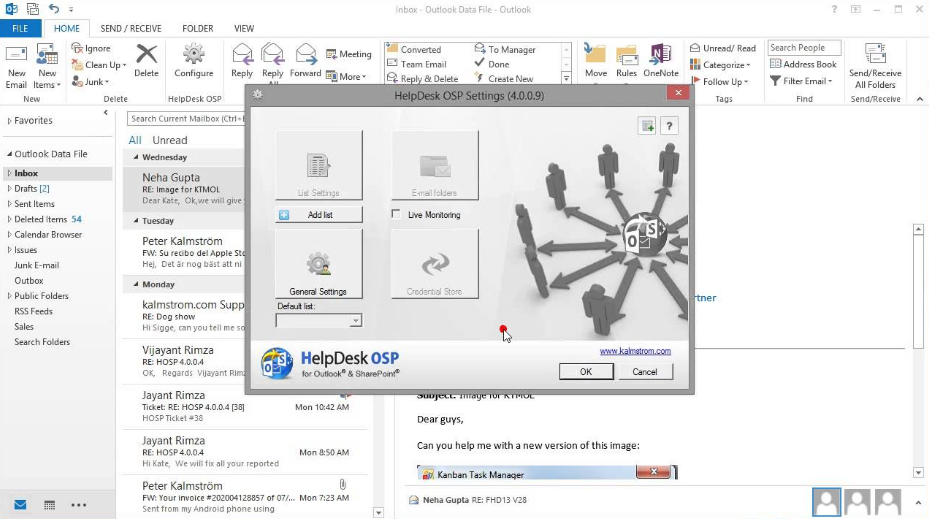Screen dimensions: 929x519
Task: Click the Ignore conversation icon
Action: [77, 48]
